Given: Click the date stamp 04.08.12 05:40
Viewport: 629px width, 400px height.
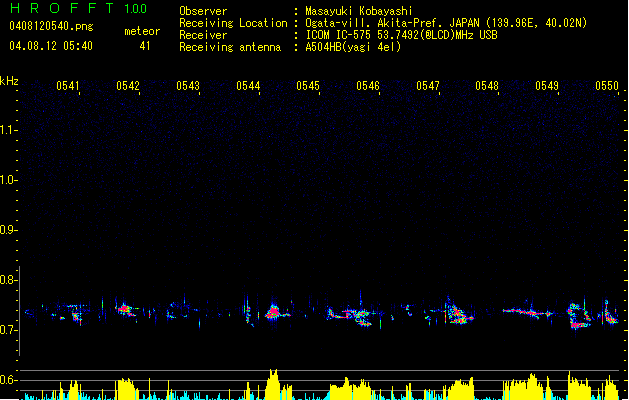Looking at the screenshot, I should click(x=51, y=46).
